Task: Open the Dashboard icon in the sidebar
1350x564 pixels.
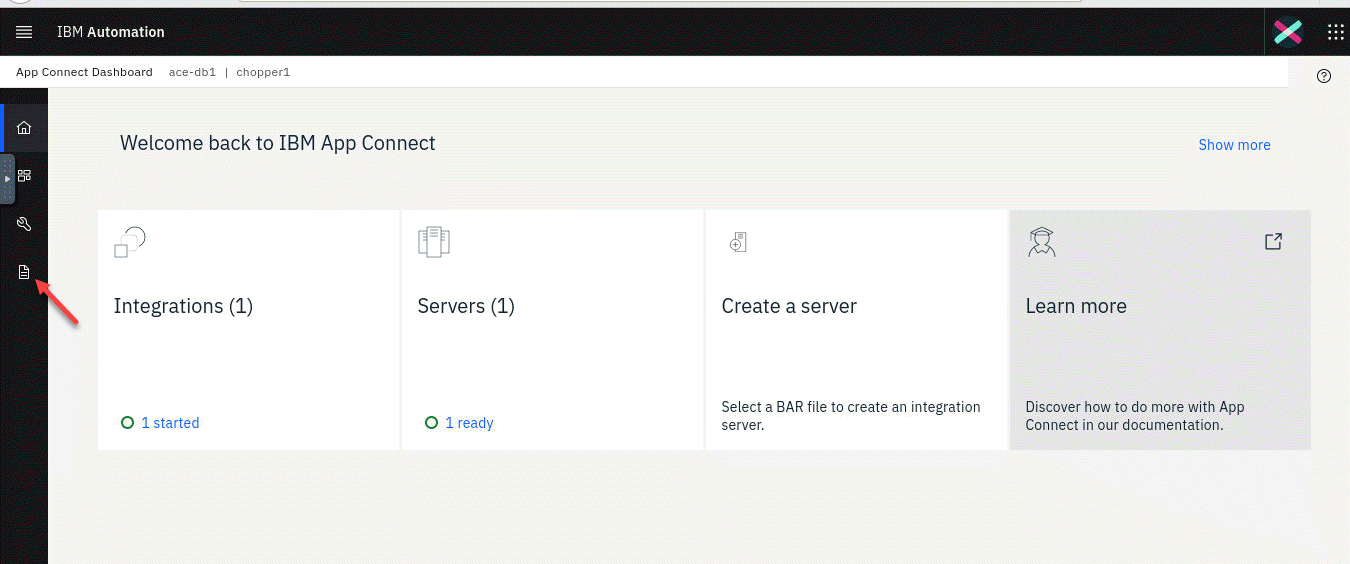Action: tap(25, 175)
